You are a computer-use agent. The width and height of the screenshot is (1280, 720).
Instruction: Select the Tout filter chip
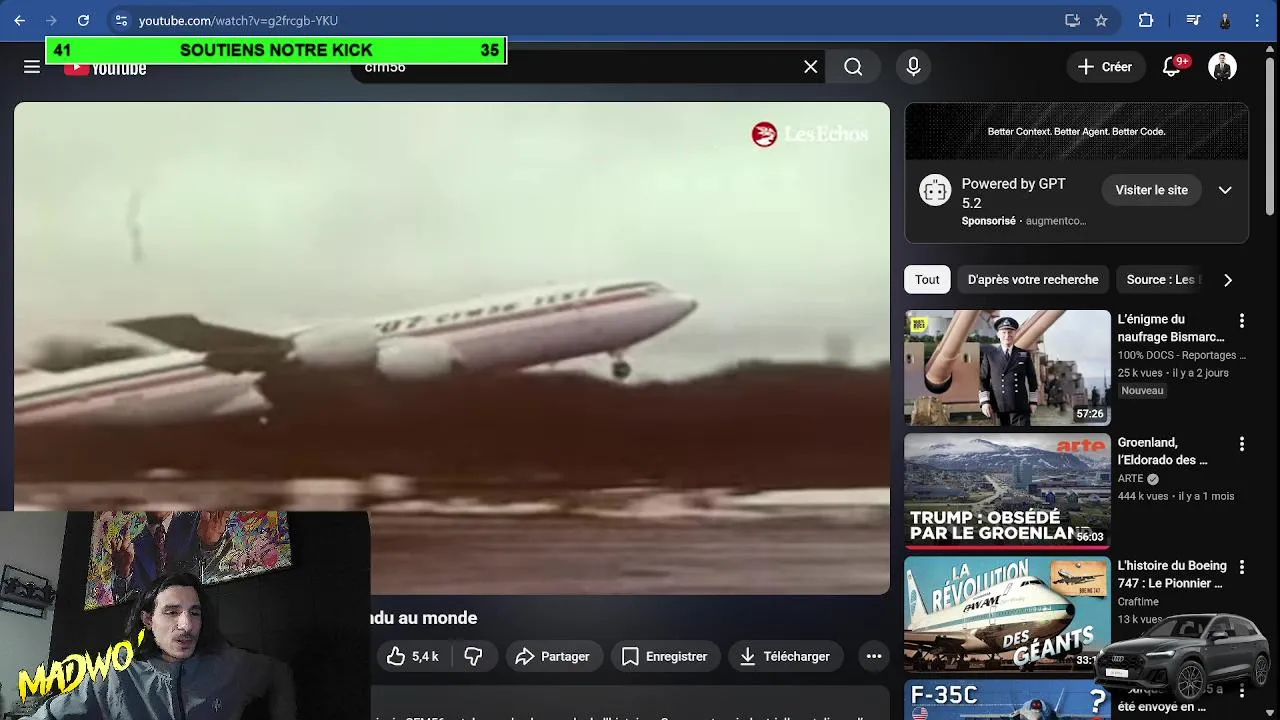(927, 280)
